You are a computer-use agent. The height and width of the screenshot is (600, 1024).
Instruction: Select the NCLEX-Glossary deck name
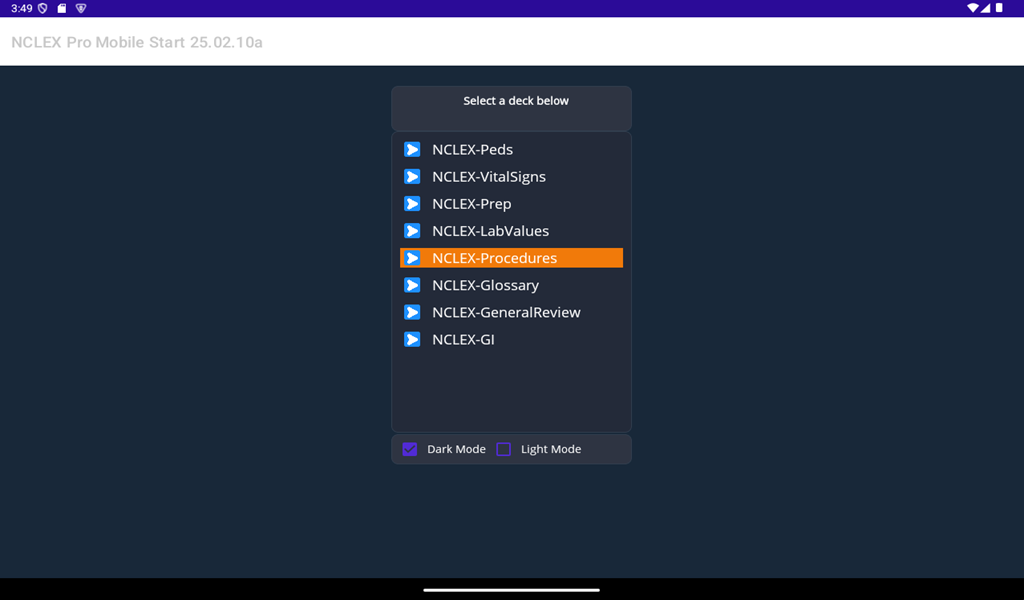[x=485, y=285]
